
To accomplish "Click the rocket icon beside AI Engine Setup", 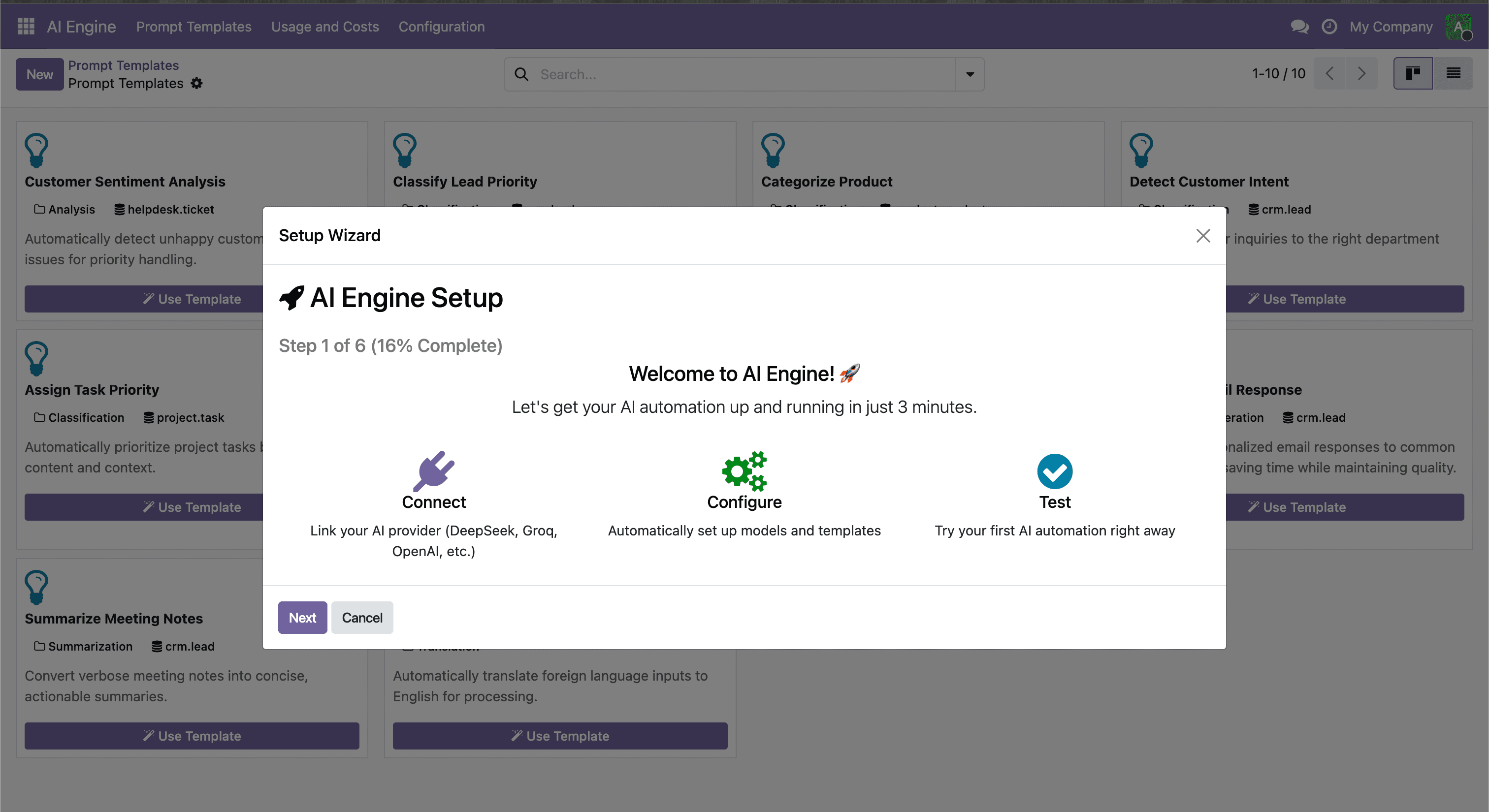I will tap(291, 298).
